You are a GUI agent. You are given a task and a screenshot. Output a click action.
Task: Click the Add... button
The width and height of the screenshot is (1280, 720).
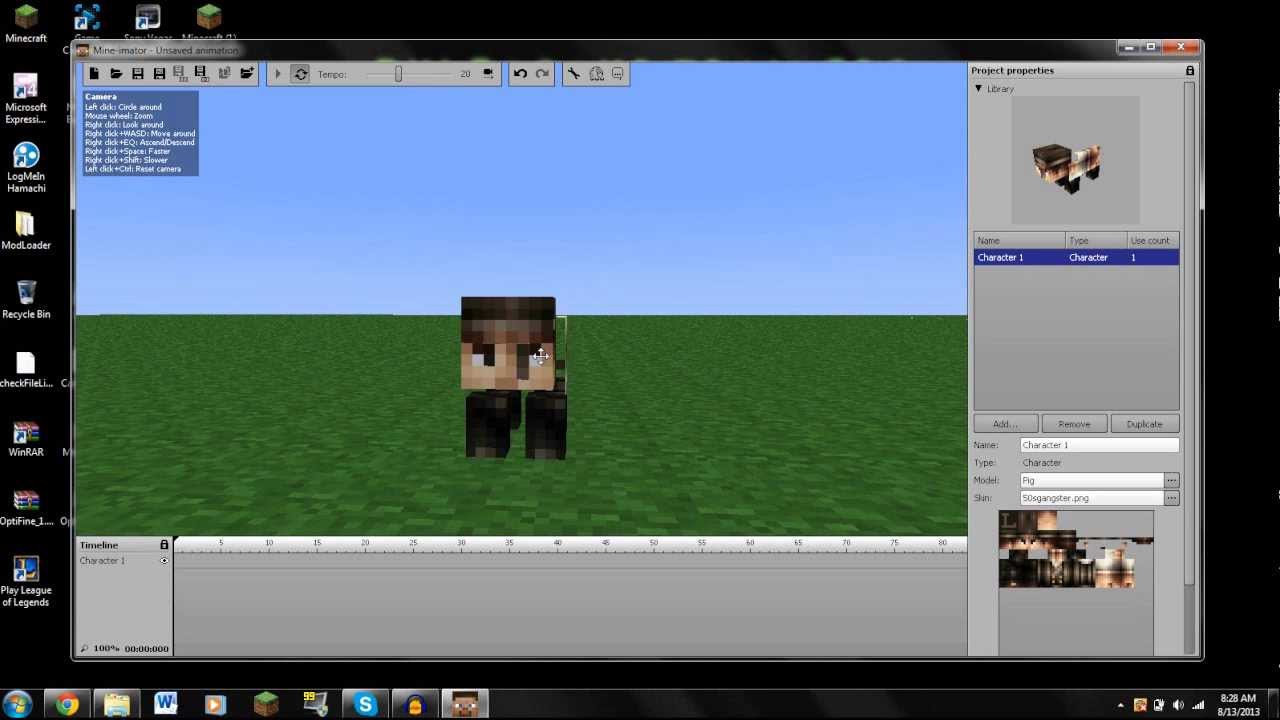1006,424
